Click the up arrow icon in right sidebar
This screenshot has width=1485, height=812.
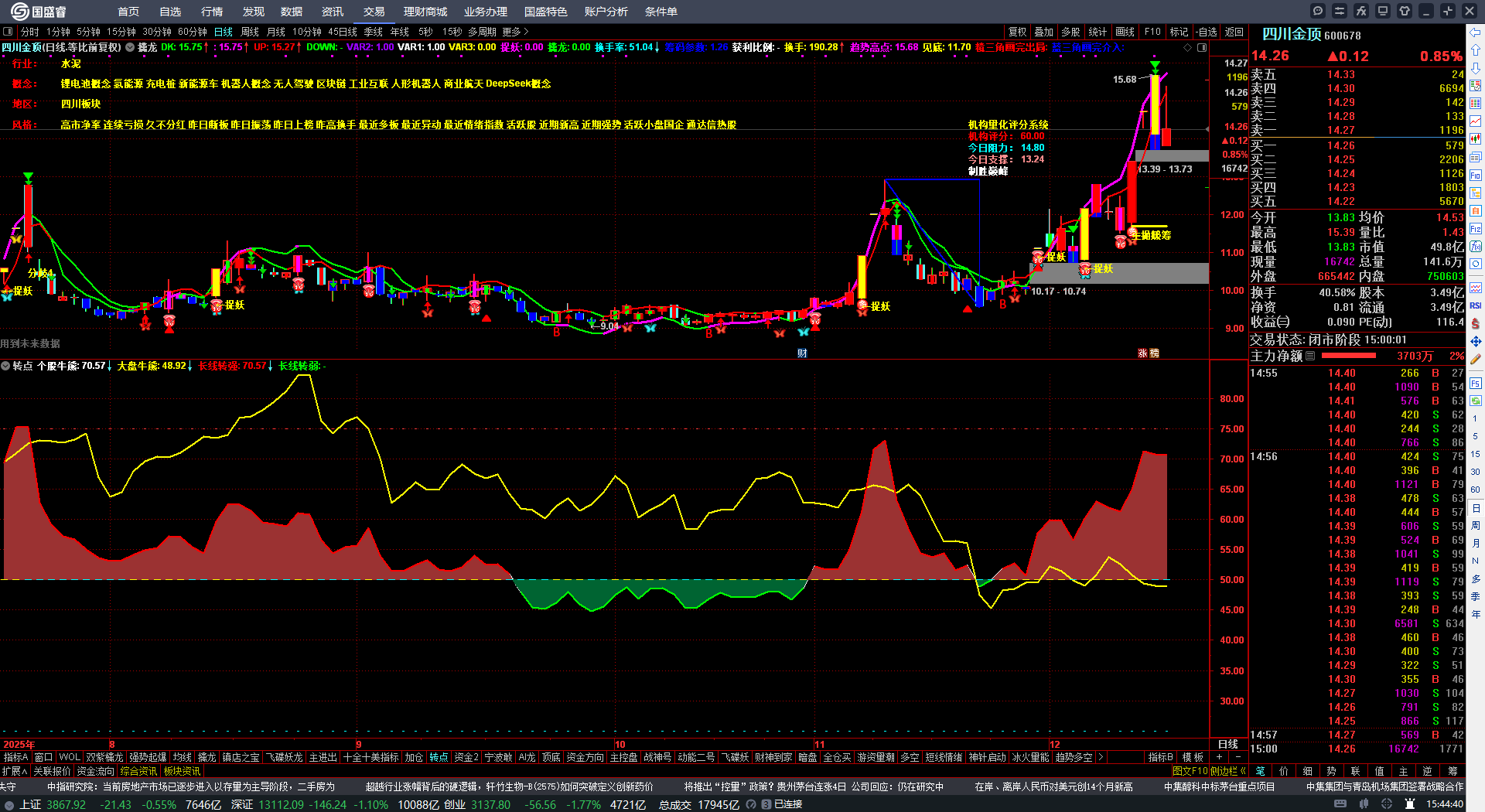1476,49
